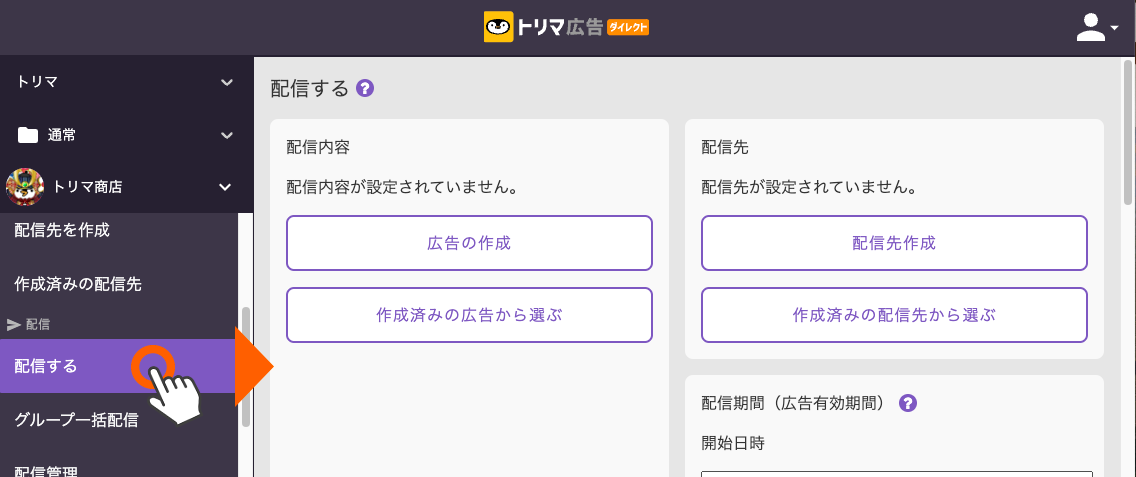Click the トリマ広告 ダイレクト brand text
The height and width of the screenshot is (477, 1136).
(582, 28)
